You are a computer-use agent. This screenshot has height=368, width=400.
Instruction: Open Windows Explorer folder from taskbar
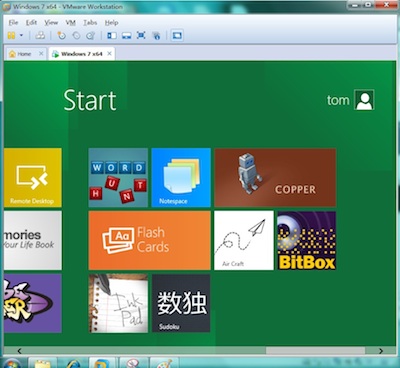42,363
